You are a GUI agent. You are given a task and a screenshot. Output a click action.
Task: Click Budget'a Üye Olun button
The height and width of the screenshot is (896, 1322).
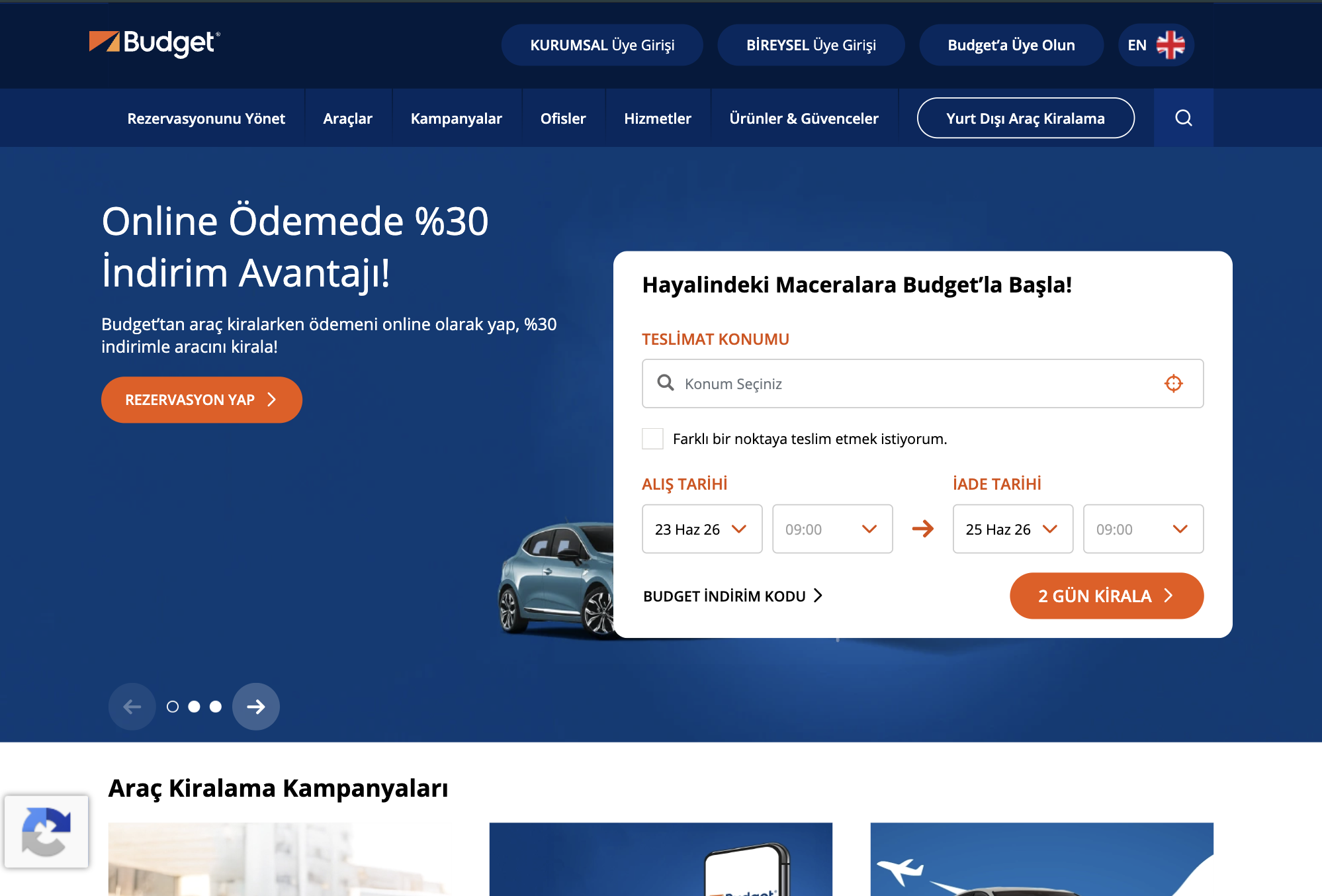1011,45
